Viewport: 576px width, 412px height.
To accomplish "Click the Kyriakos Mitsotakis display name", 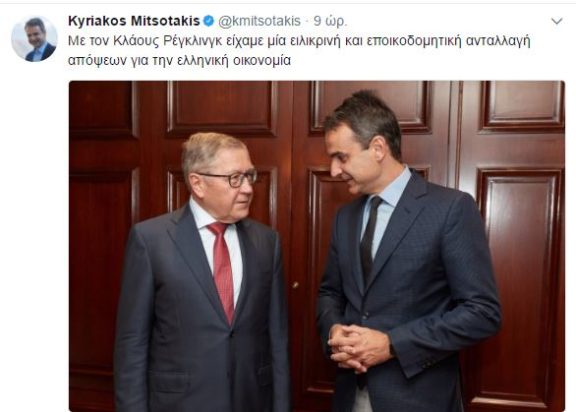I will click(134, 21).
